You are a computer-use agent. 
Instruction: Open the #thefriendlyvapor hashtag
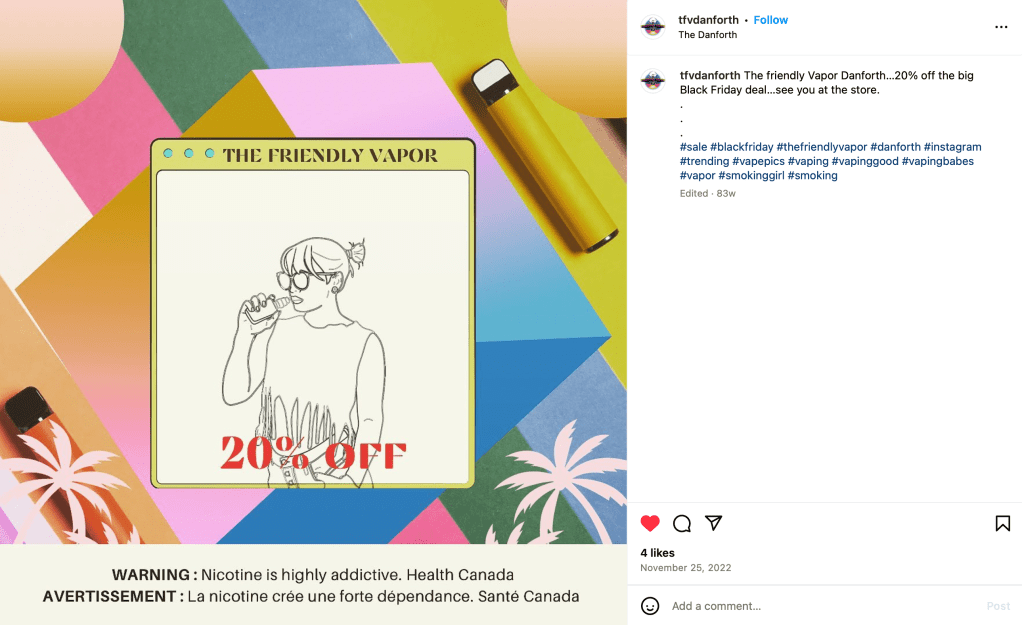tap(821, 147)
